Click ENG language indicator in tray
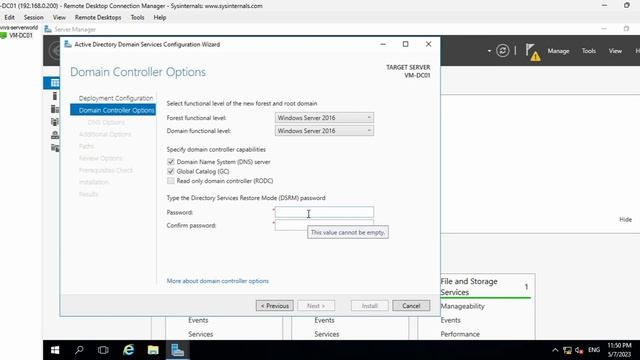The height and width of the screenshot is (360, 640). point(594,350)
